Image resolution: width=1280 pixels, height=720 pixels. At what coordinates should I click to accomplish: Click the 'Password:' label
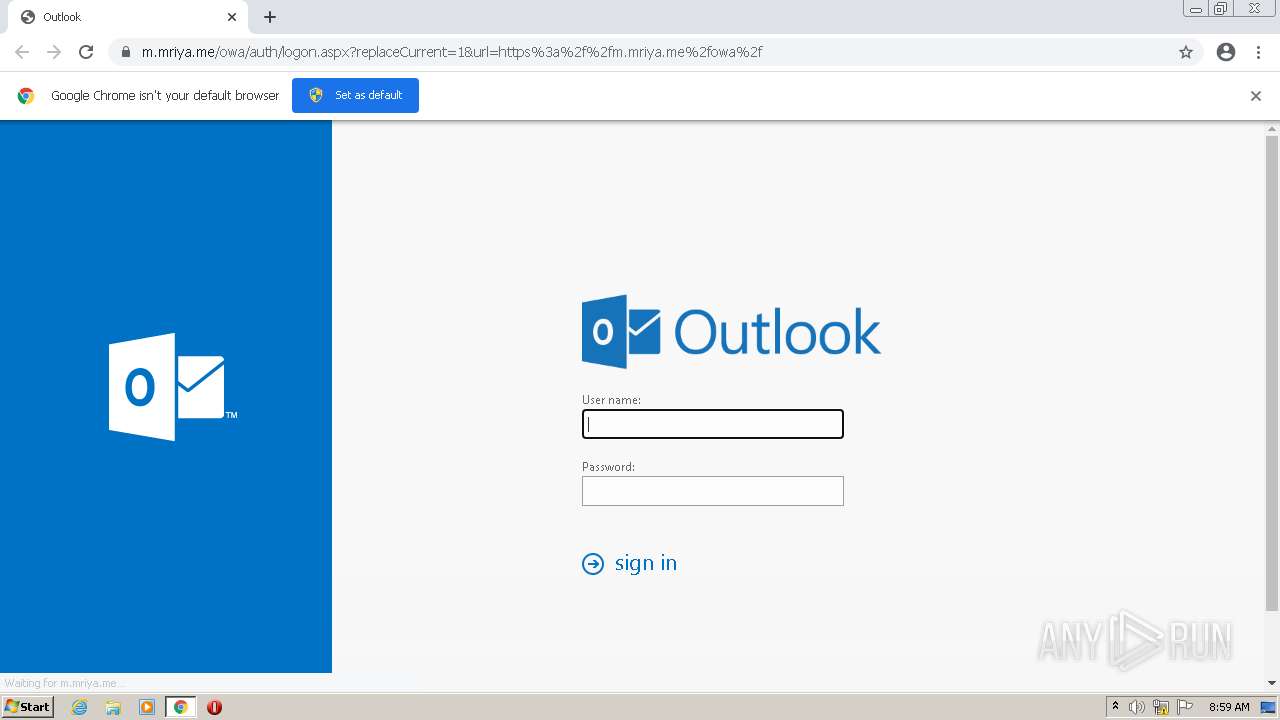tap(608, 467)
